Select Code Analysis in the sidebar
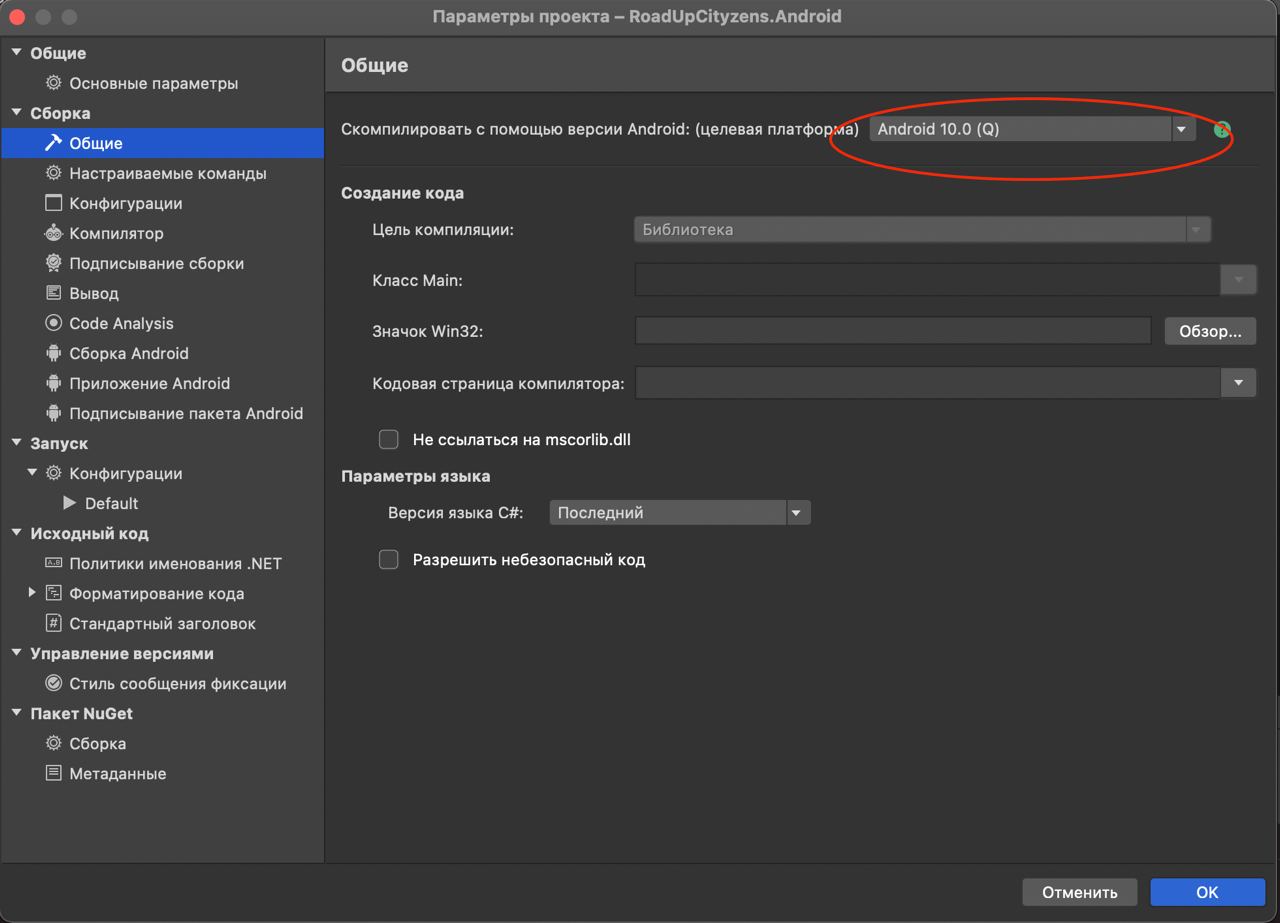 [121, 323]
